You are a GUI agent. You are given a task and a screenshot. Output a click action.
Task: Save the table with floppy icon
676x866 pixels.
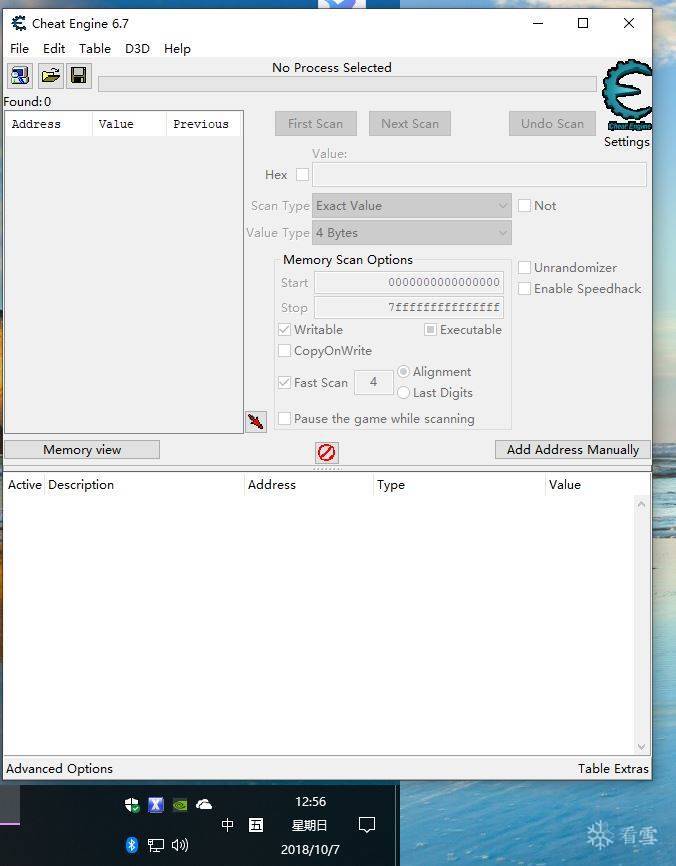(78, 75)
